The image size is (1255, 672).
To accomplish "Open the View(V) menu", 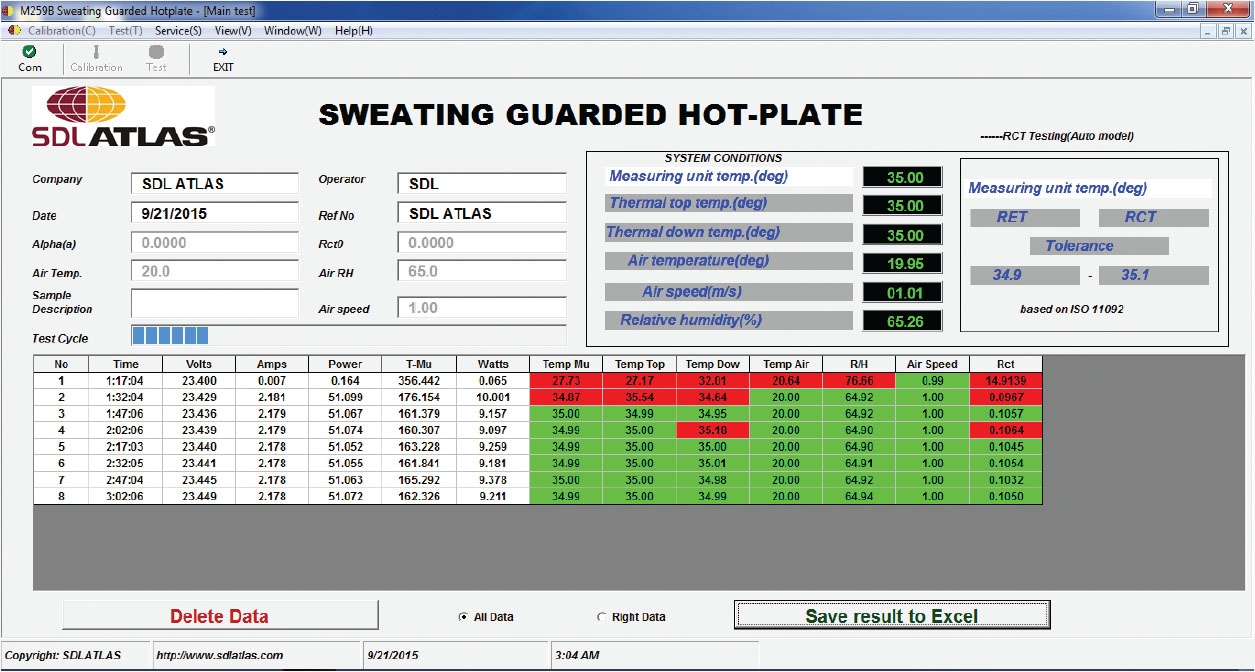I will (x=233, y=30).
